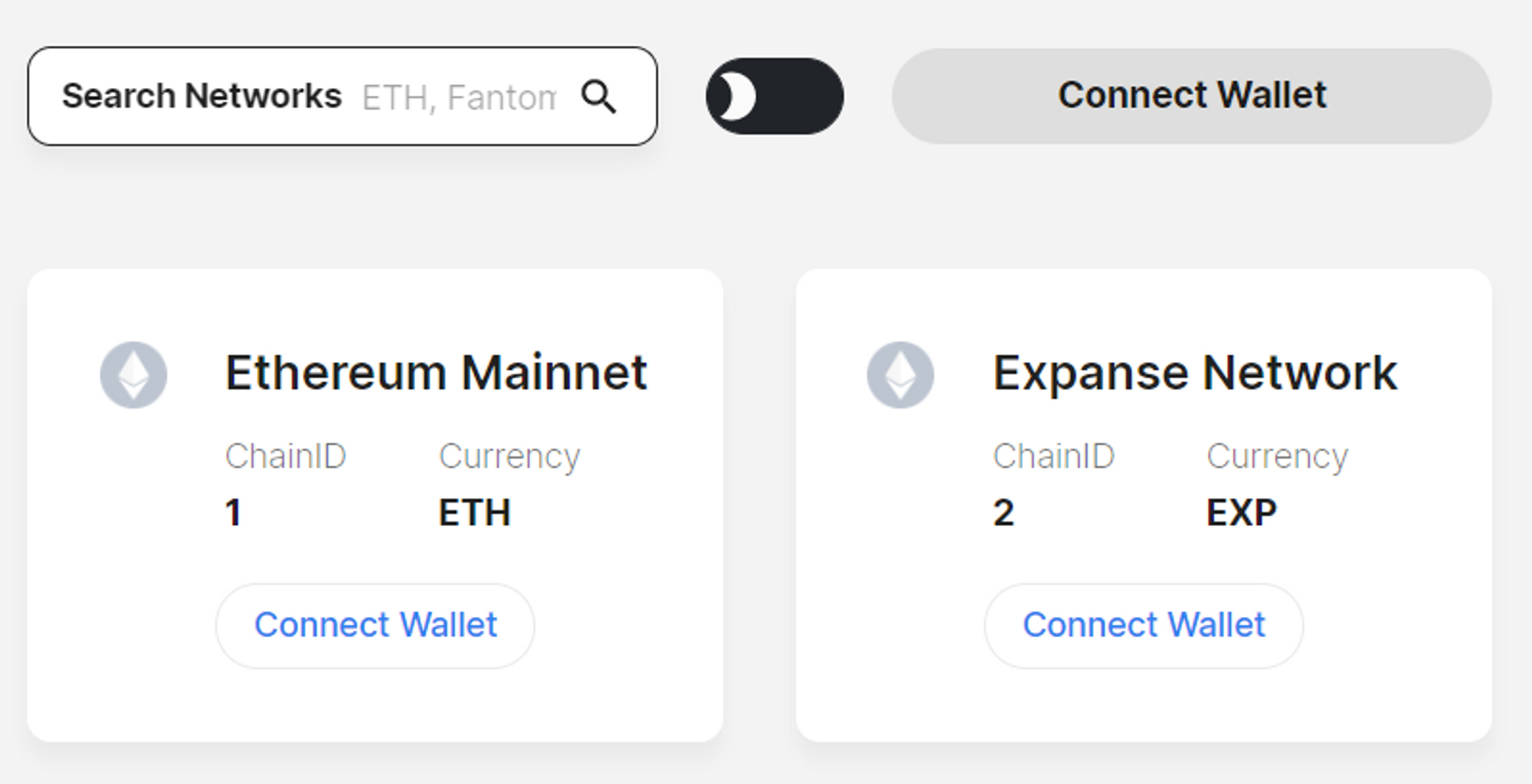Focus the search field with ETH, Fantom placeholder

458,97
